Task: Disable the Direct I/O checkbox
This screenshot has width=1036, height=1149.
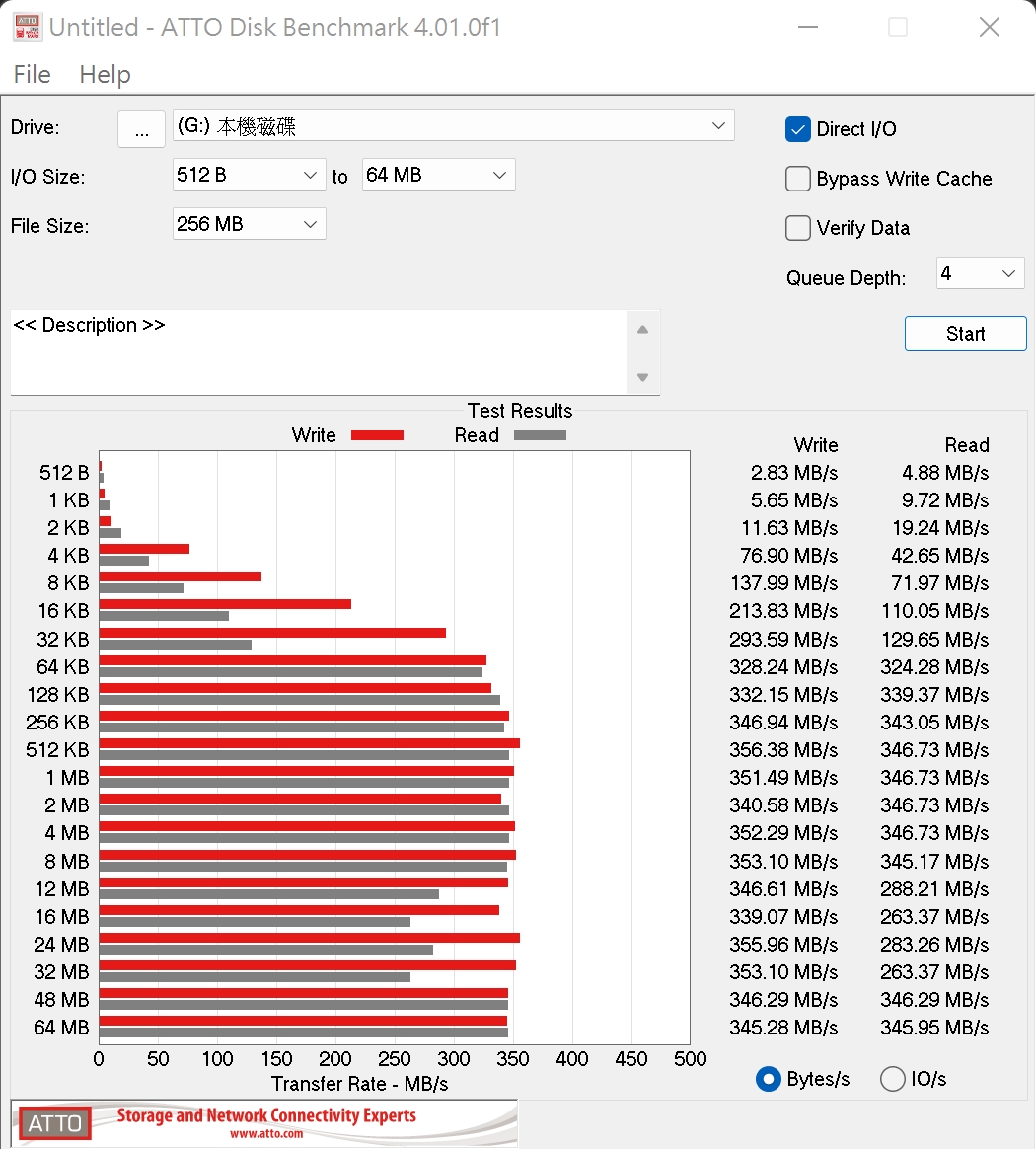Action: point(798,129)
